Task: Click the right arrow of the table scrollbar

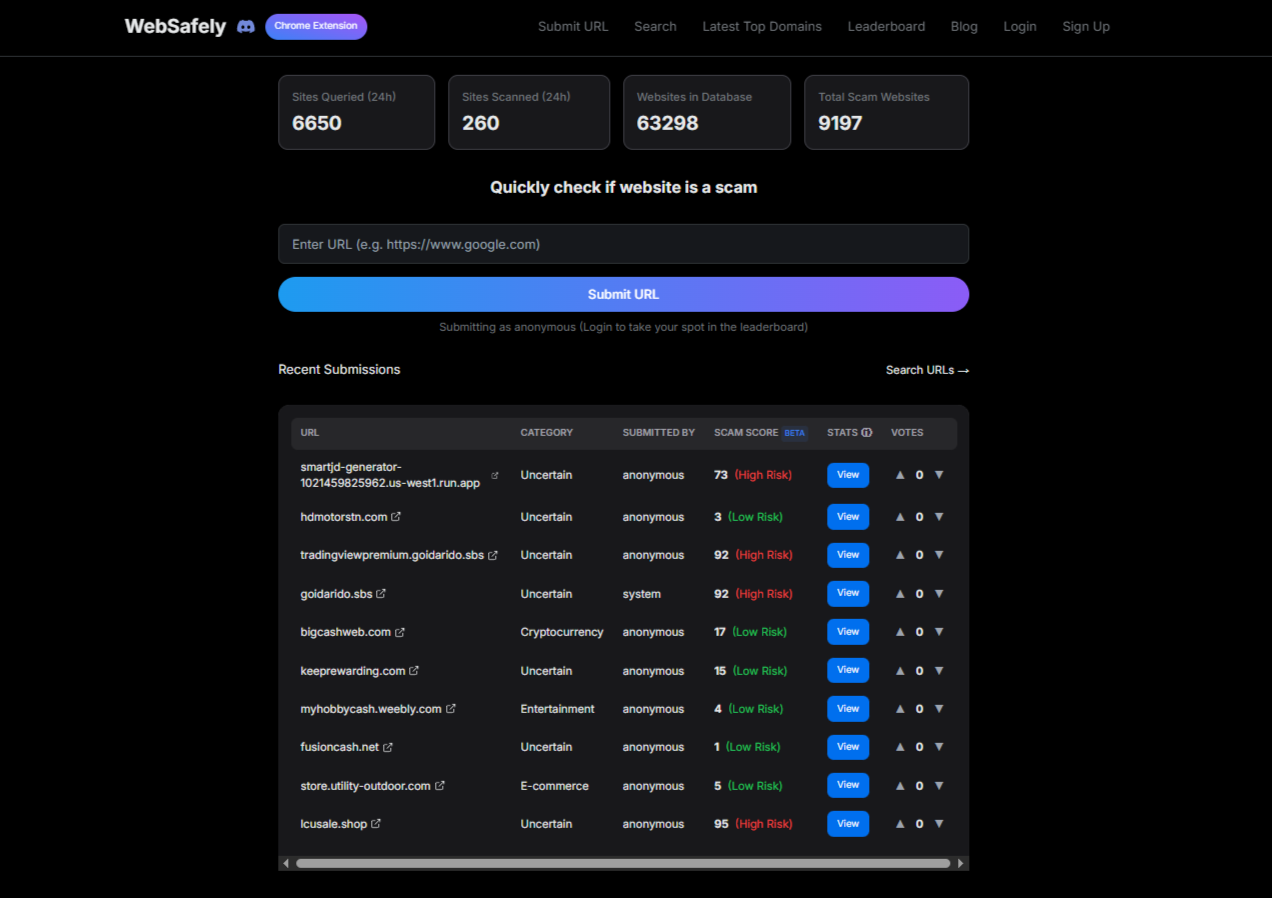Action: 960,862
